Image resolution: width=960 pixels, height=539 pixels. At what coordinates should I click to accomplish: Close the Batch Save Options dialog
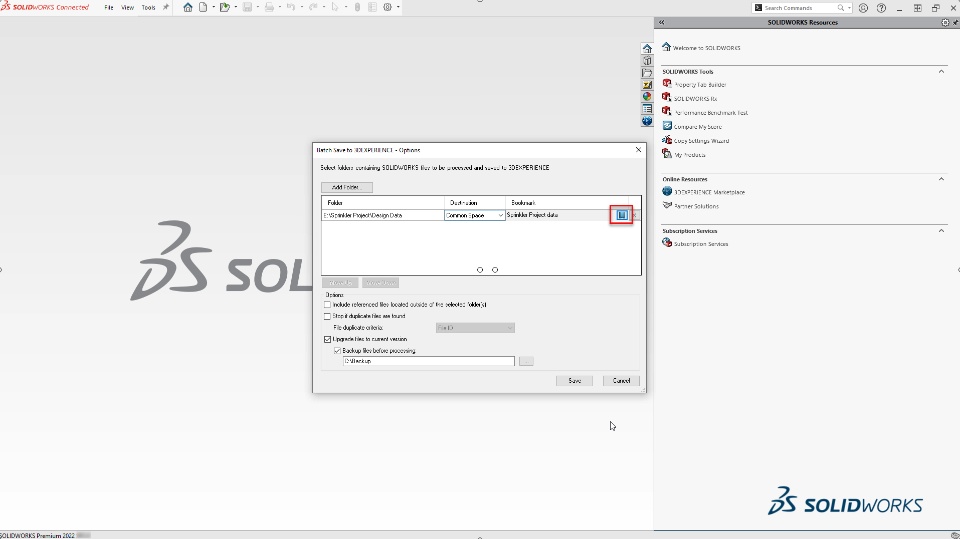638,149
